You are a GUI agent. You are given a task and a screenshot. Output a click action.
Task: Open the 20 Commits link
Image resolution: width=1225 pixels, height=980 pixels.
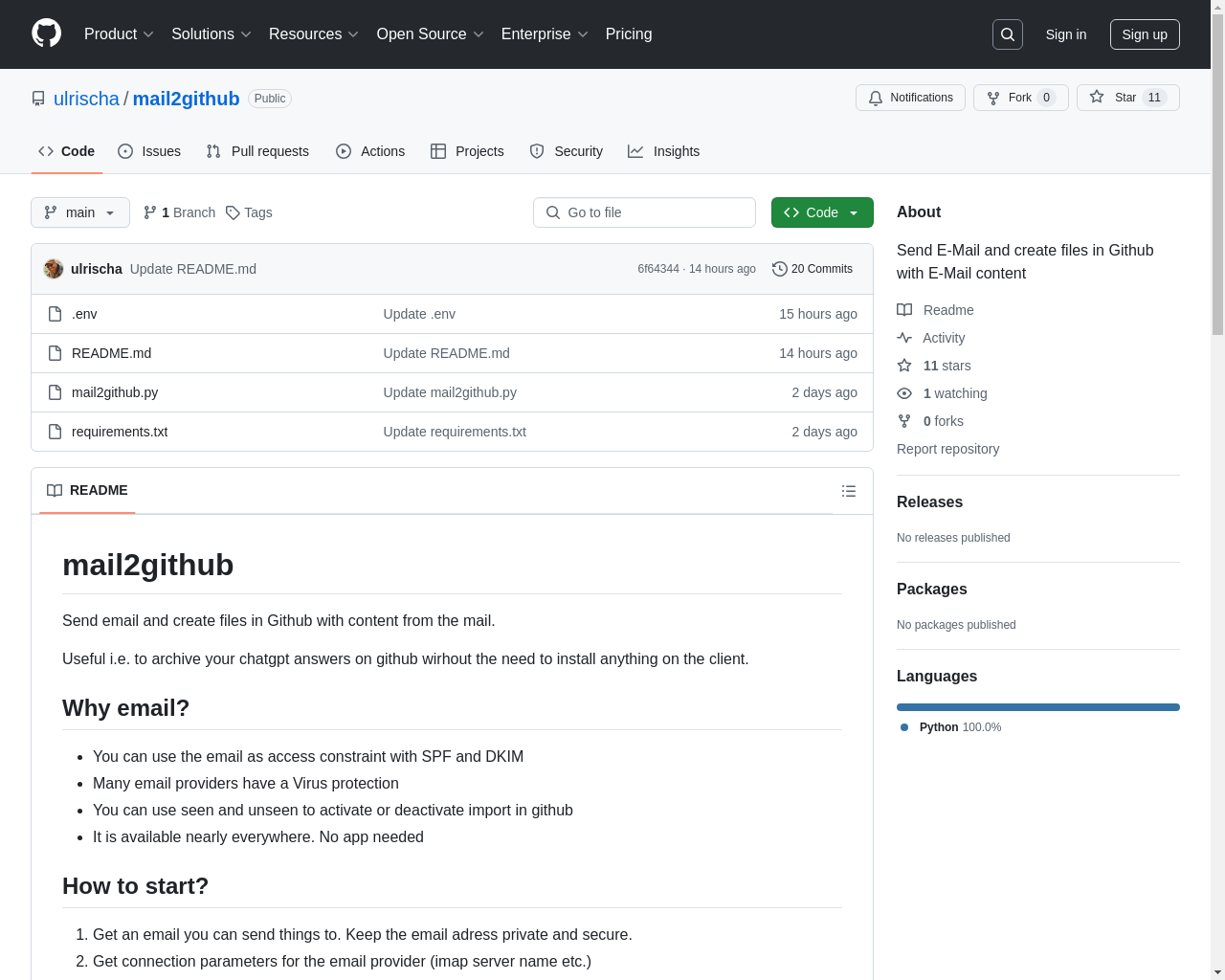[813, 269]
